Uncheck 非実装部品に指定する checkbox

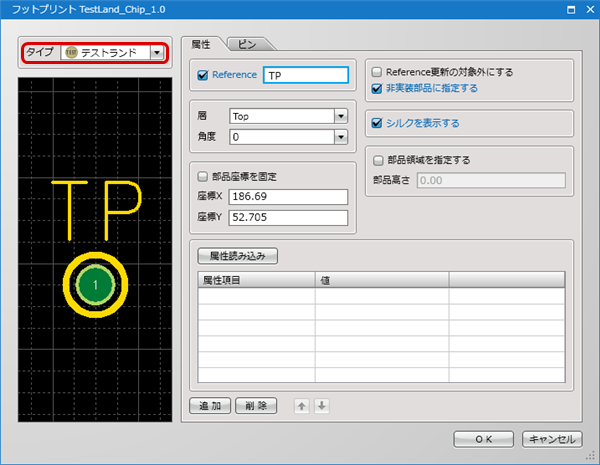click(x=377, y=89)
